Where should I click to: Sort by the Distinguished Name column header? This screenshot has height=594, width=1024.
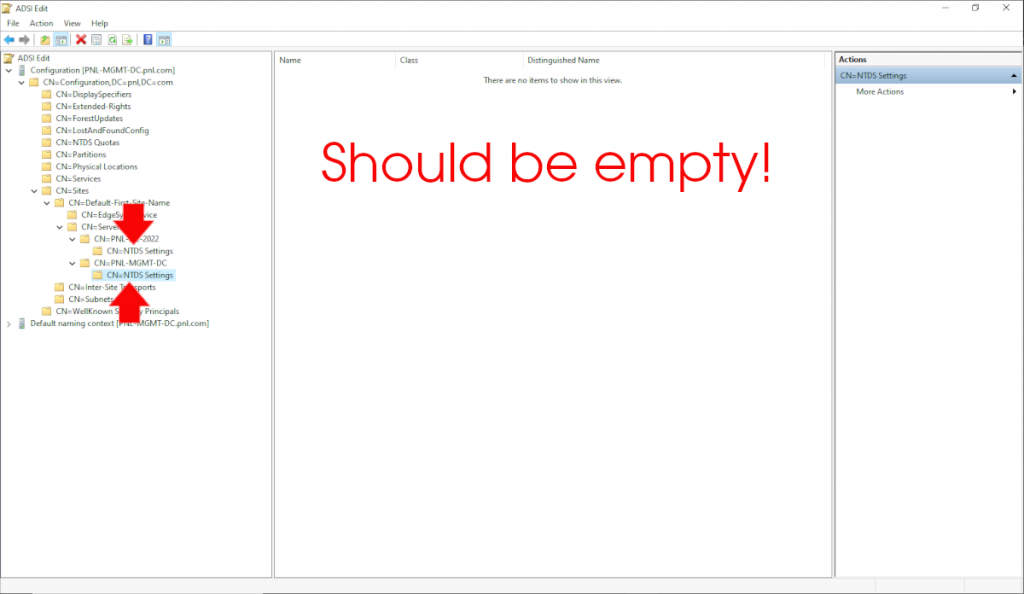click(563, 60)
